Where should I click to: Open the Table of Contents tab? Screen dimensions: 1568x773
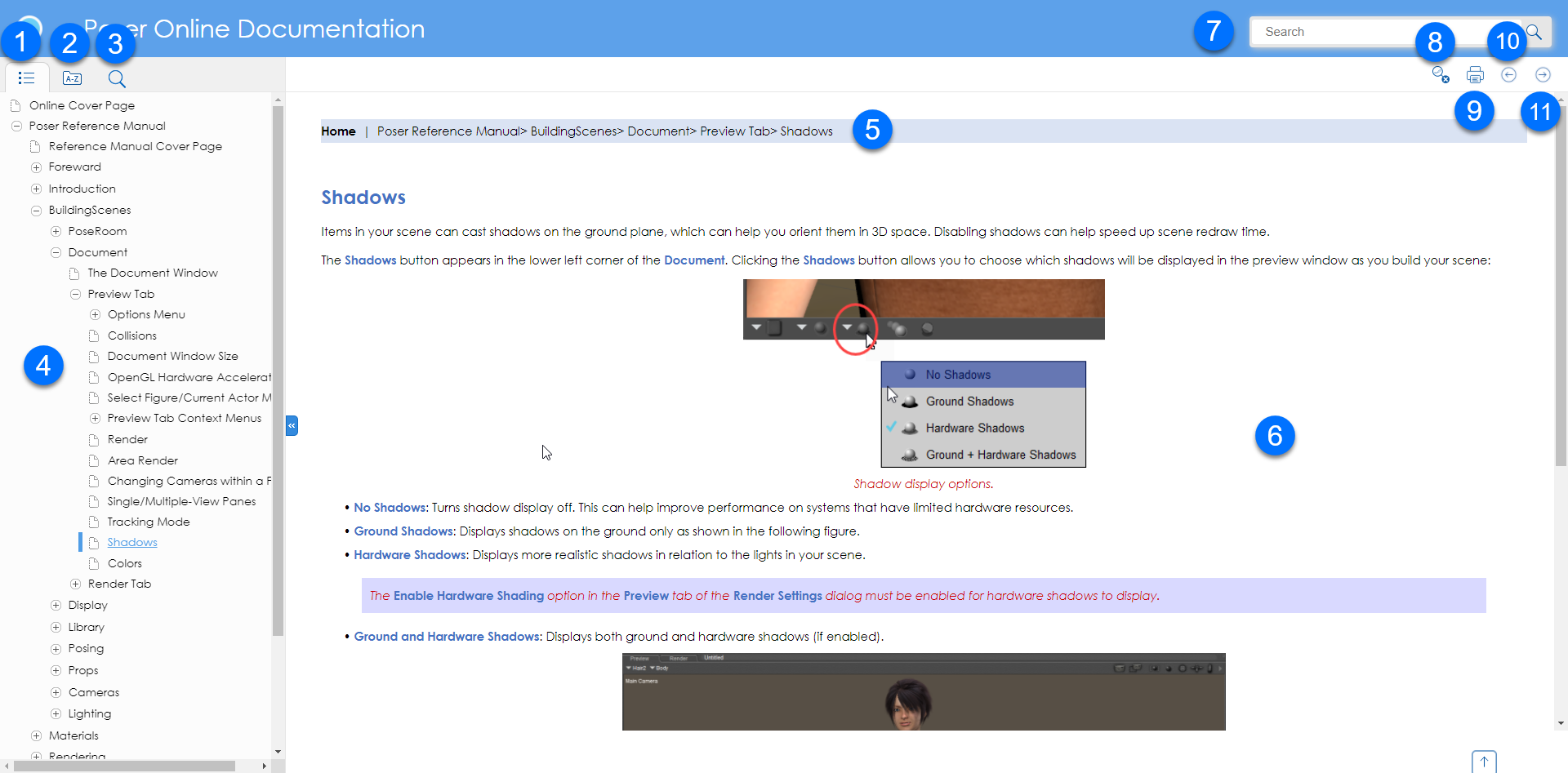[x=26, y=78]
